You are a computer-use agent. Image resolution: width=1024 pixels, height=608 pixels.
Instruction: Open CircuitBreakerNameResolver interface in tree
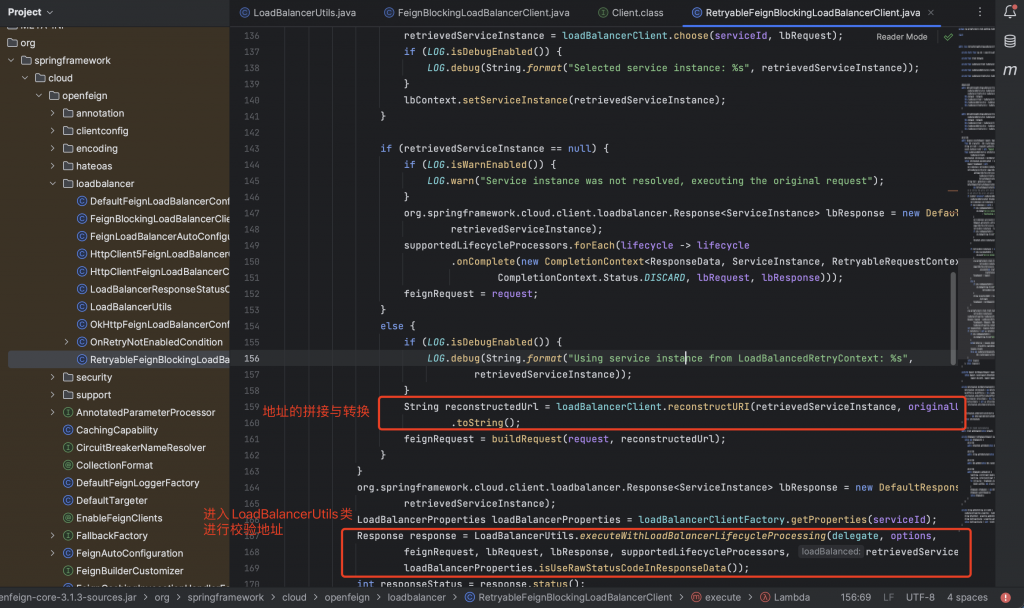coord(134,447)
